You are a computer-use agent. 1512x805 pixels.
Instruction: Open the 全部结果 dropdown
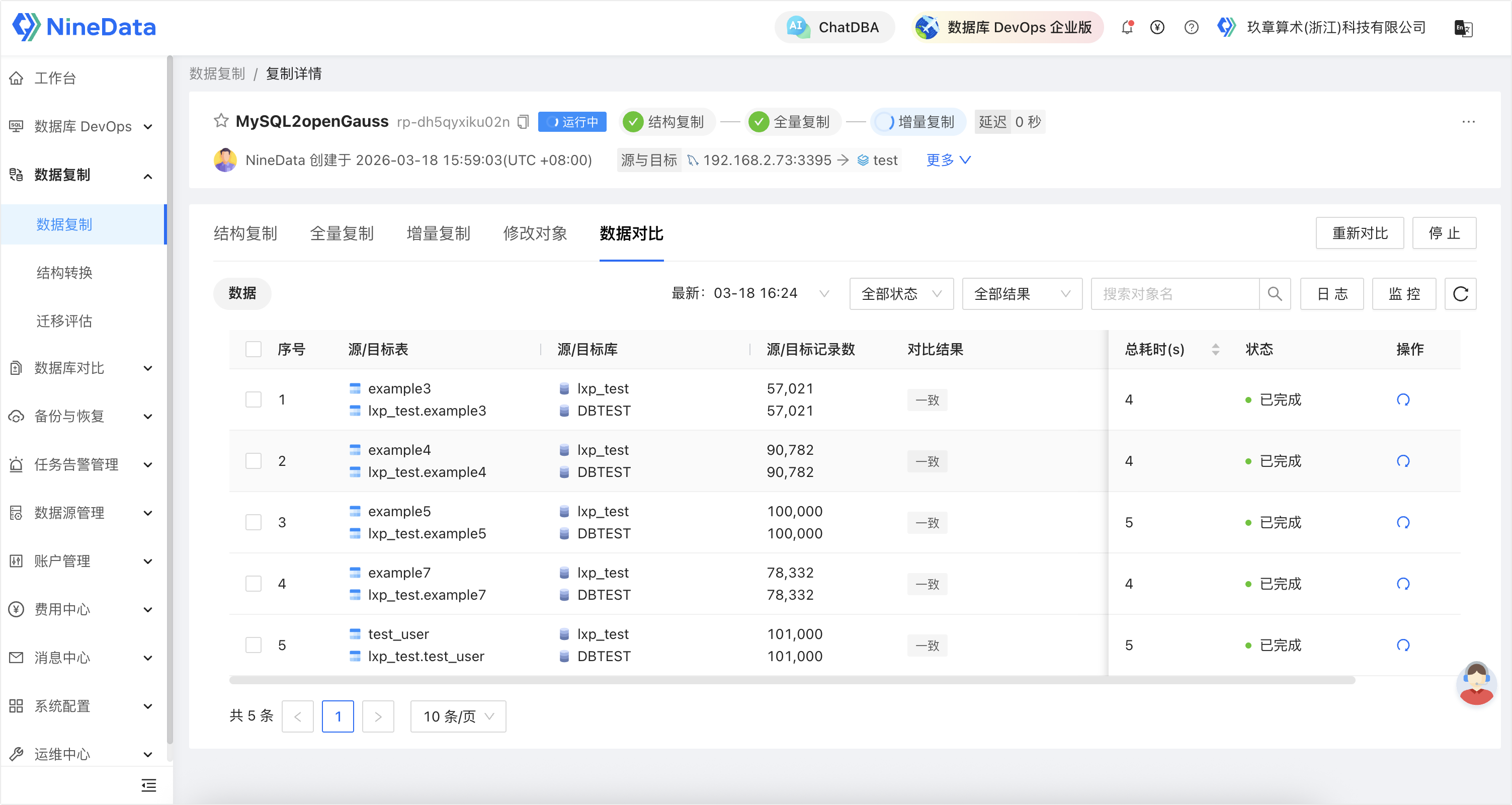pos(1022,294)
